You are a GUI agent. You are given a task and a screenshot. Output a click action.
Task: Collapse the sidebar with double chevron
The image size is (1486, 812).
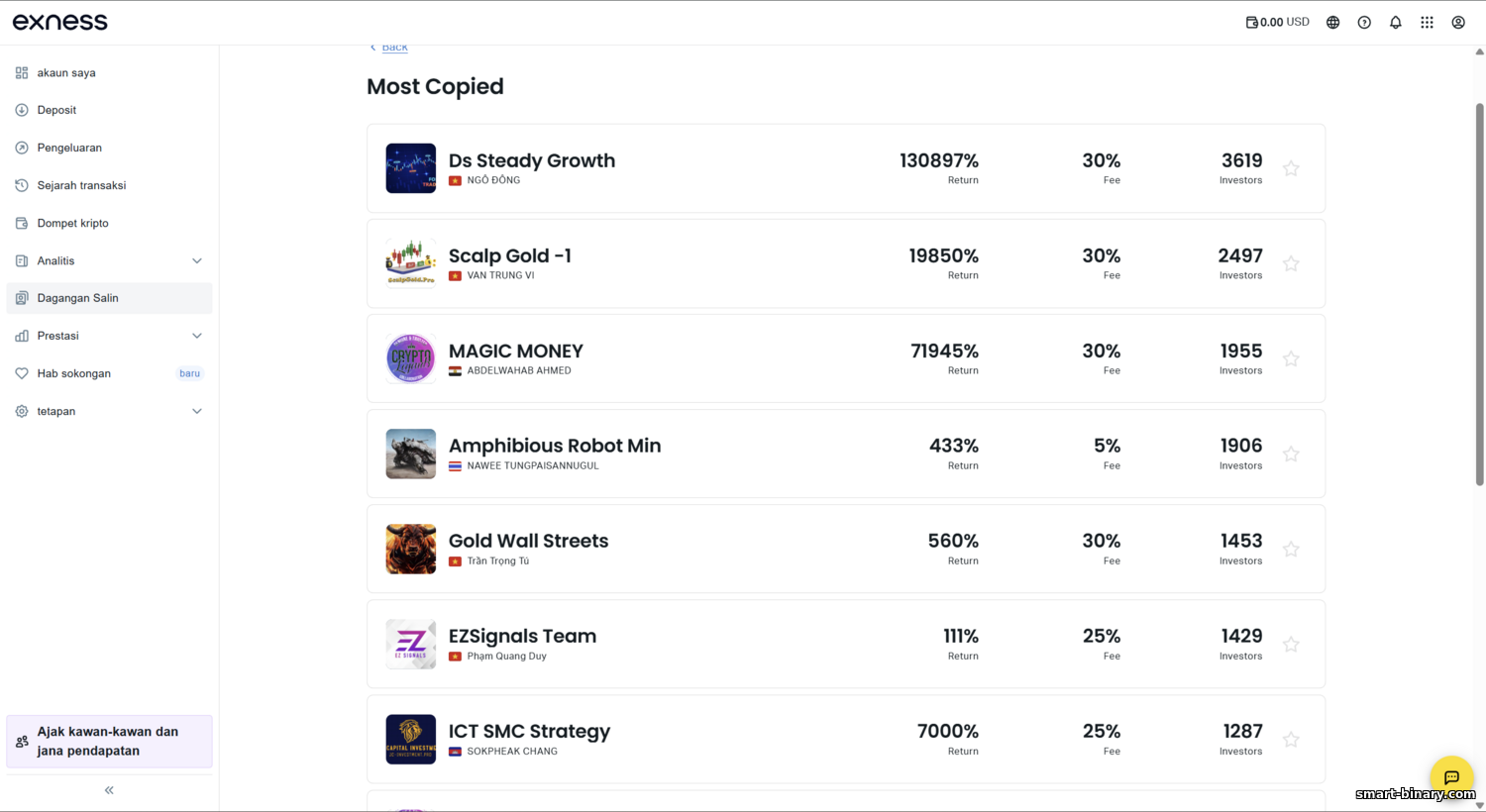click(x=109, y=790)
